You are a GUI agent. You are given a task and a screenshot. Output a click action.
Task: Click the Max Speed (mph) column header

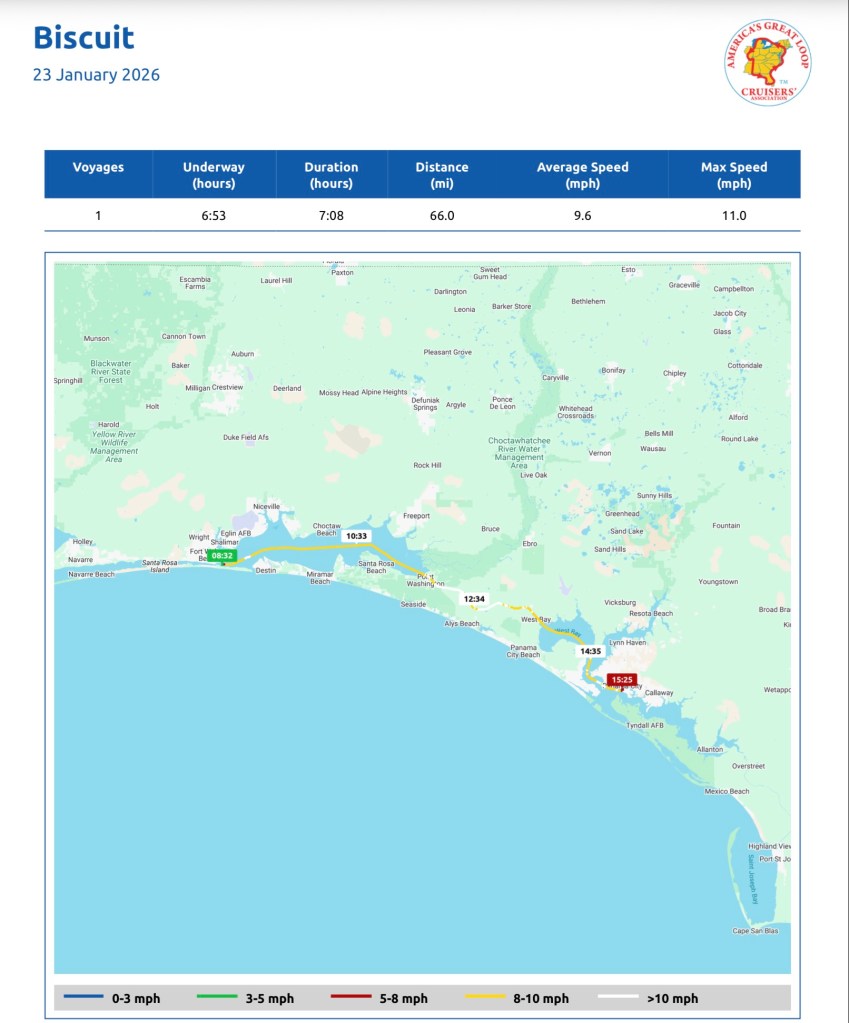(734, 175)
